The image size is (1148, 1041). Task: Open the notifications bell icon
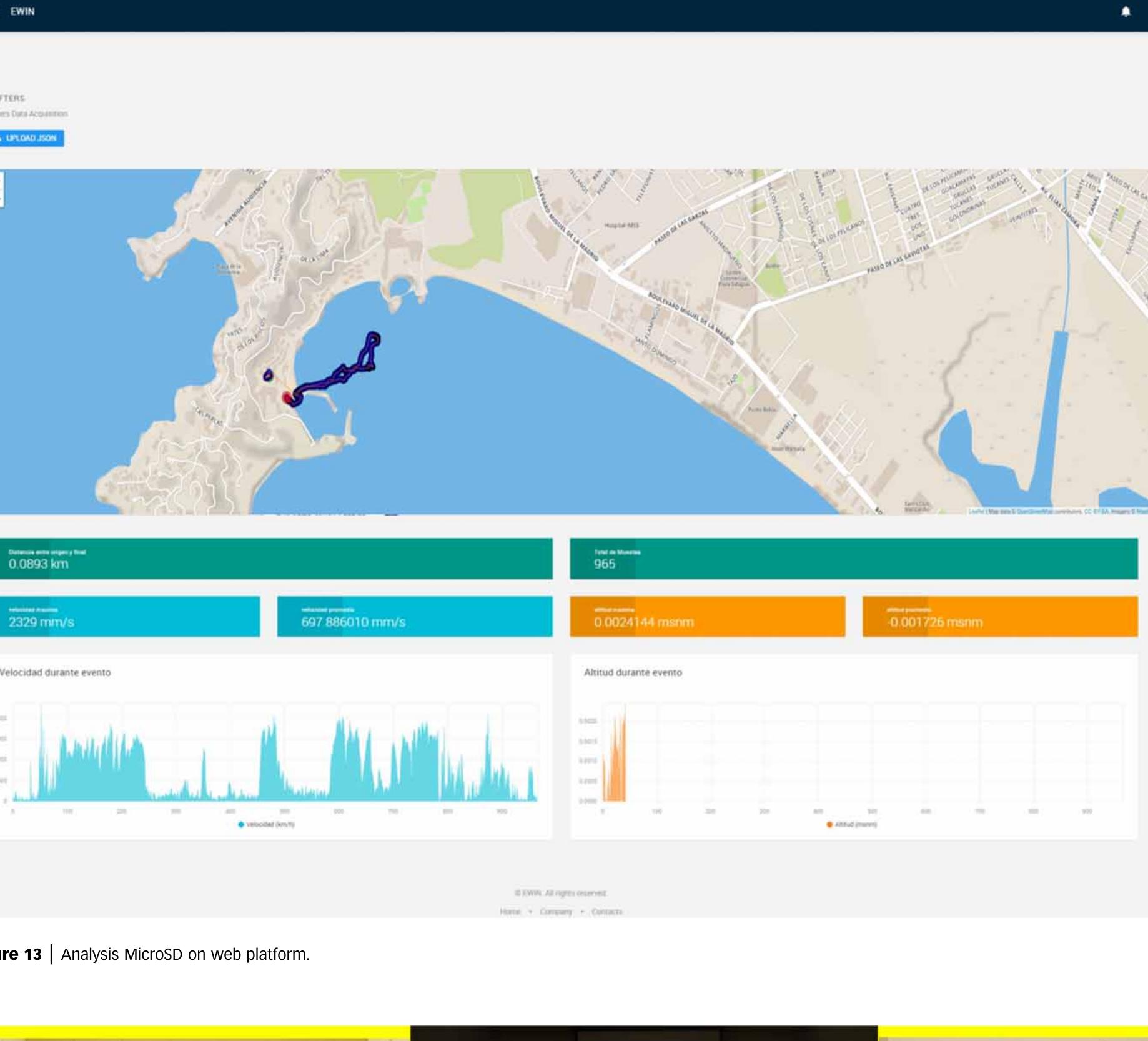(x=1126, y=12)
